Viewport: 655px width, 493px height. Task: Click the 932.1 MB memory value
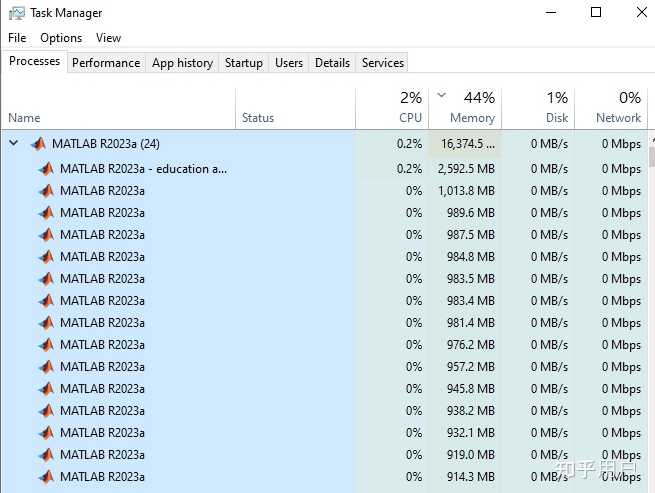[471, 432]
